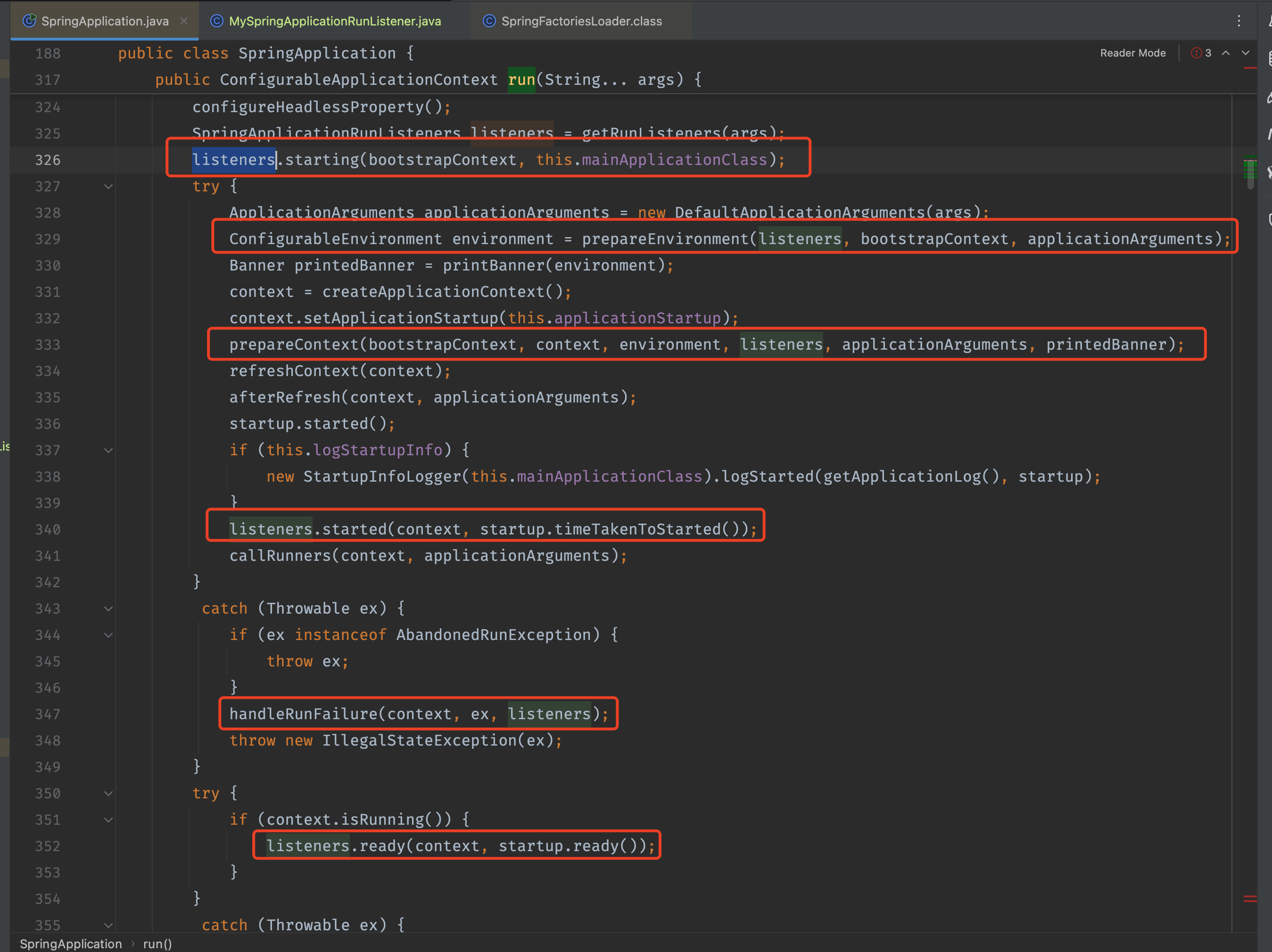Click prepareContext call on line 333
This screenshot has height=952, width=1272.
click(x=294, y=345)
